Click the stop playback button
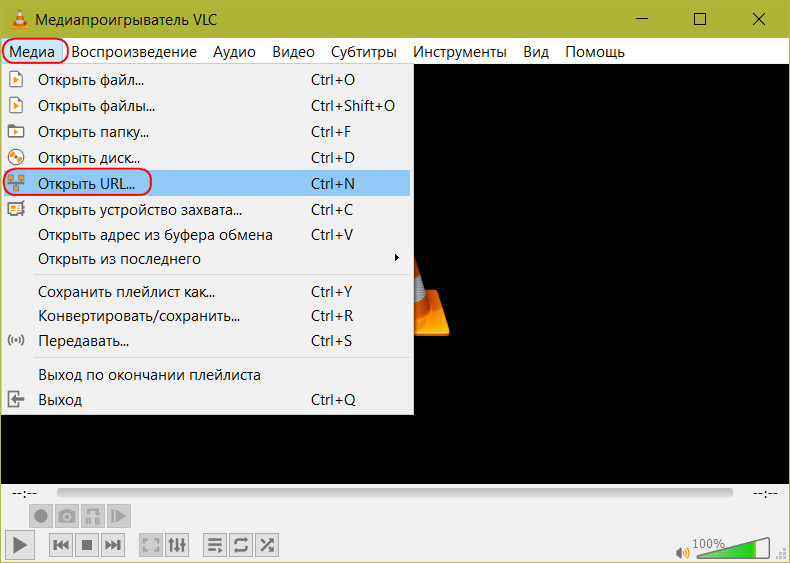This screenshot has height=563, width=790. [x=87, y=545]
